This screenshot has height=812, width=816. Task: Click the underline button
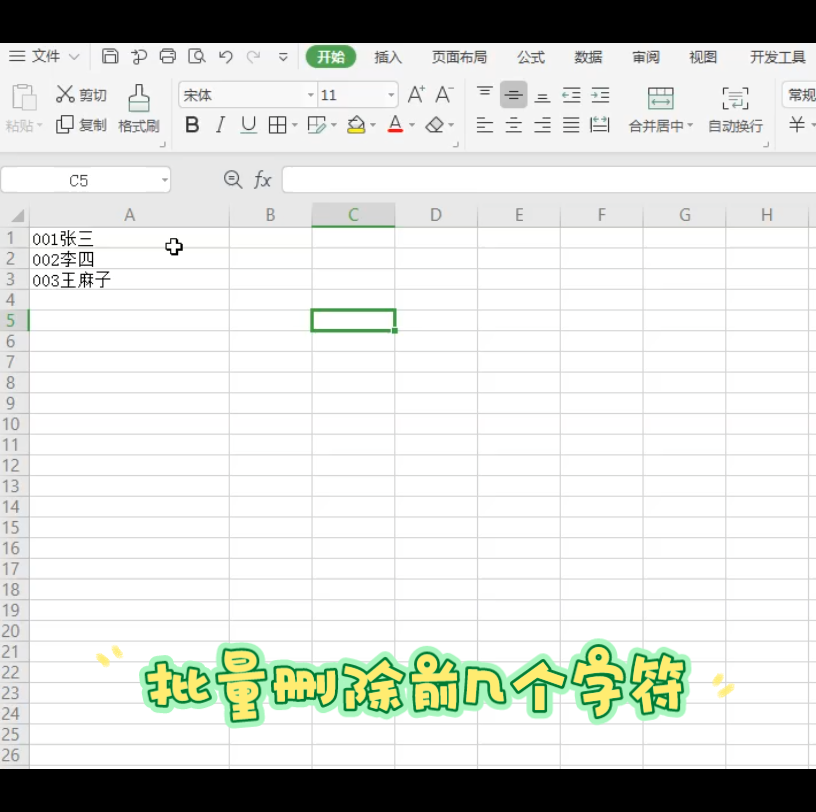[x=247, y=124]
